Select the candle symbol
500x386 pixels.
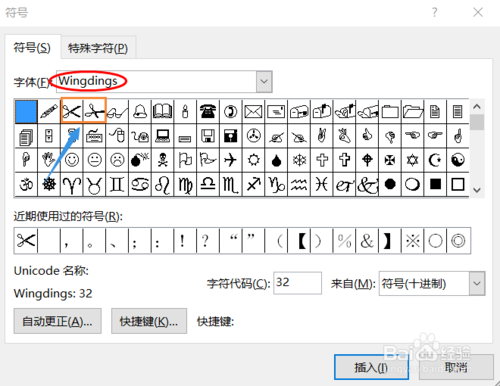tap(185, 112)
